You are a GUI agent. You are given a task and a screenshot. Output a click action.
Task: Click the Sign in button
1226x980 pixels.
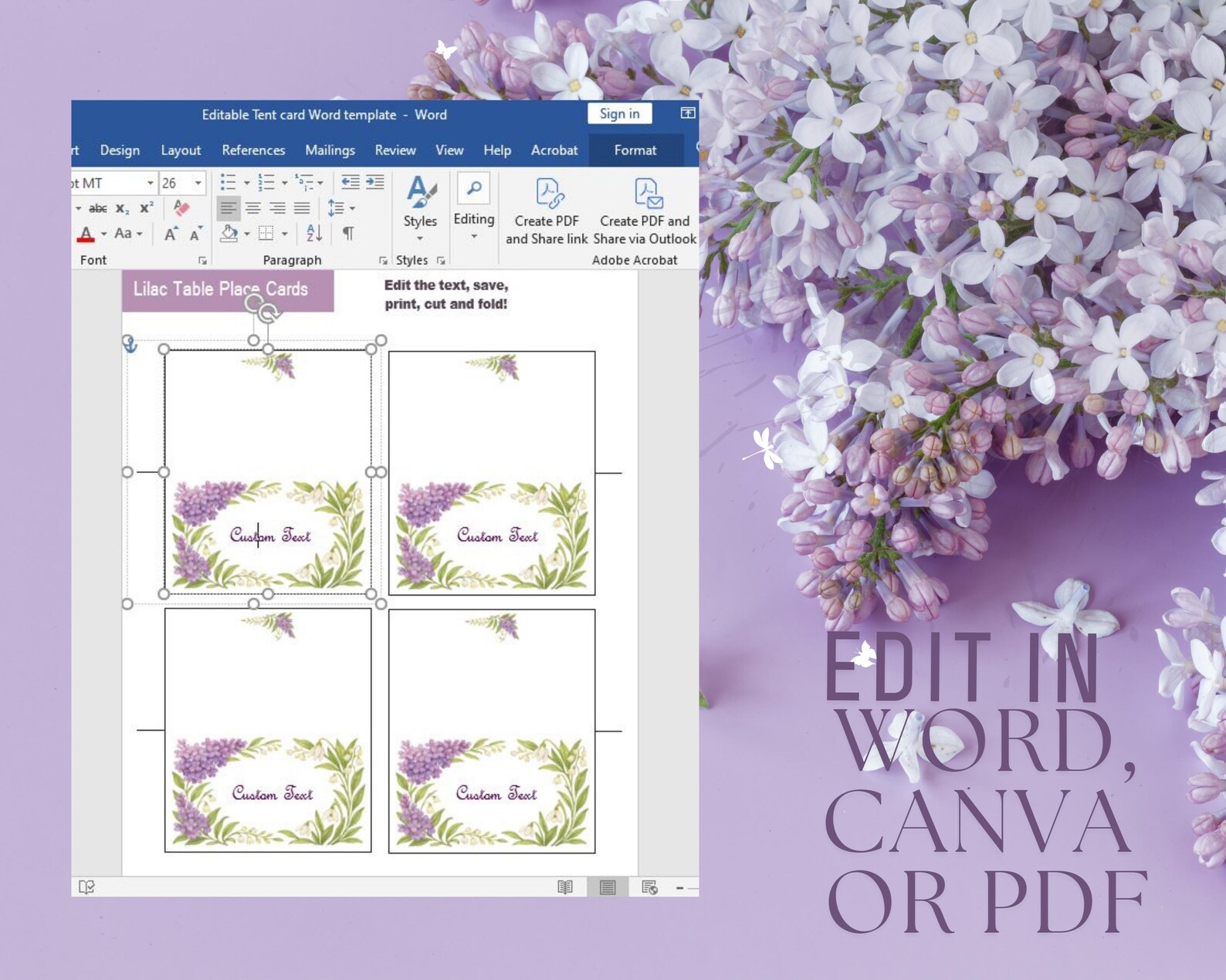(x=619, y=113)
